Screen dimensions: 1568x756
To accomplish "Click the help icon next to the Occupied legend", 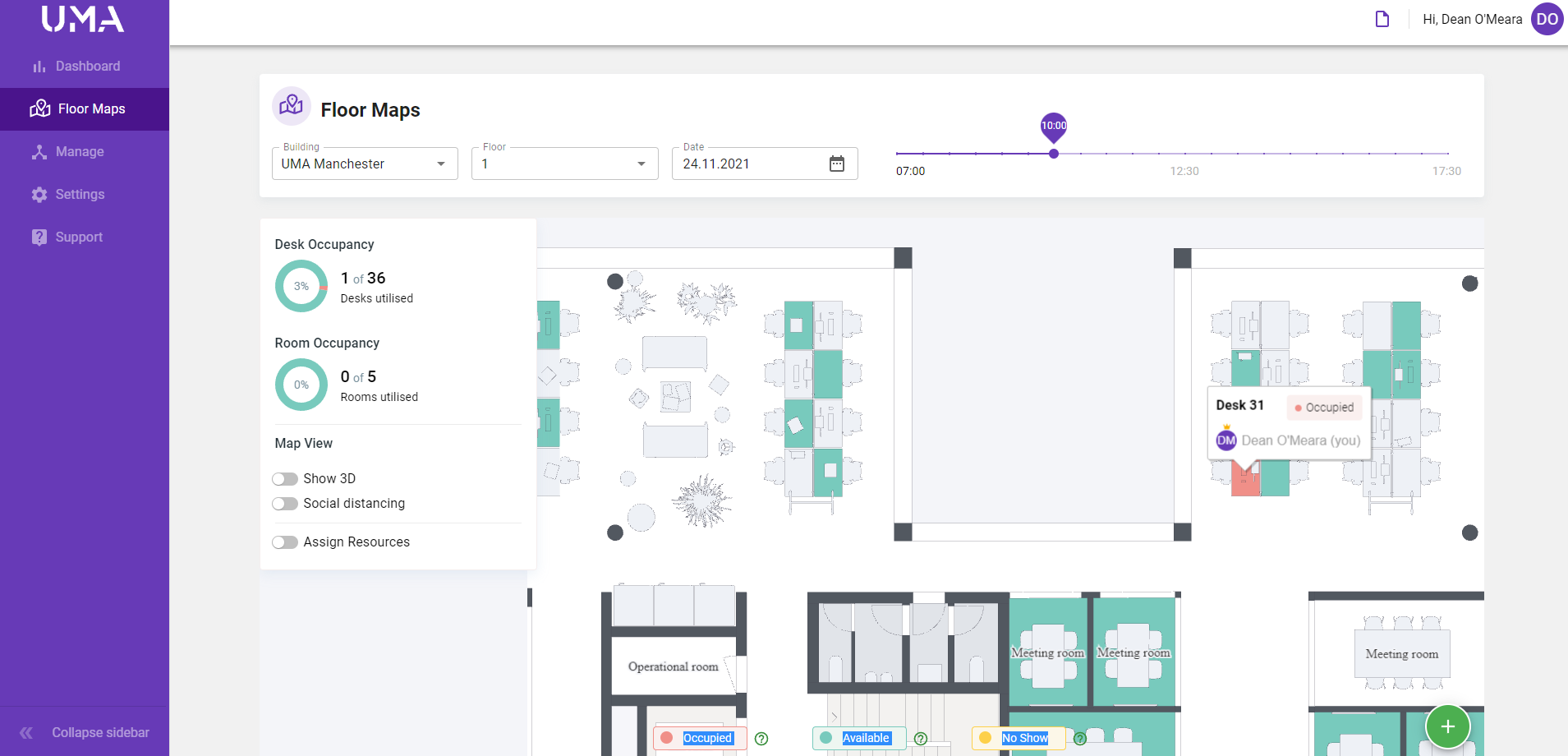I will (762, 738).
